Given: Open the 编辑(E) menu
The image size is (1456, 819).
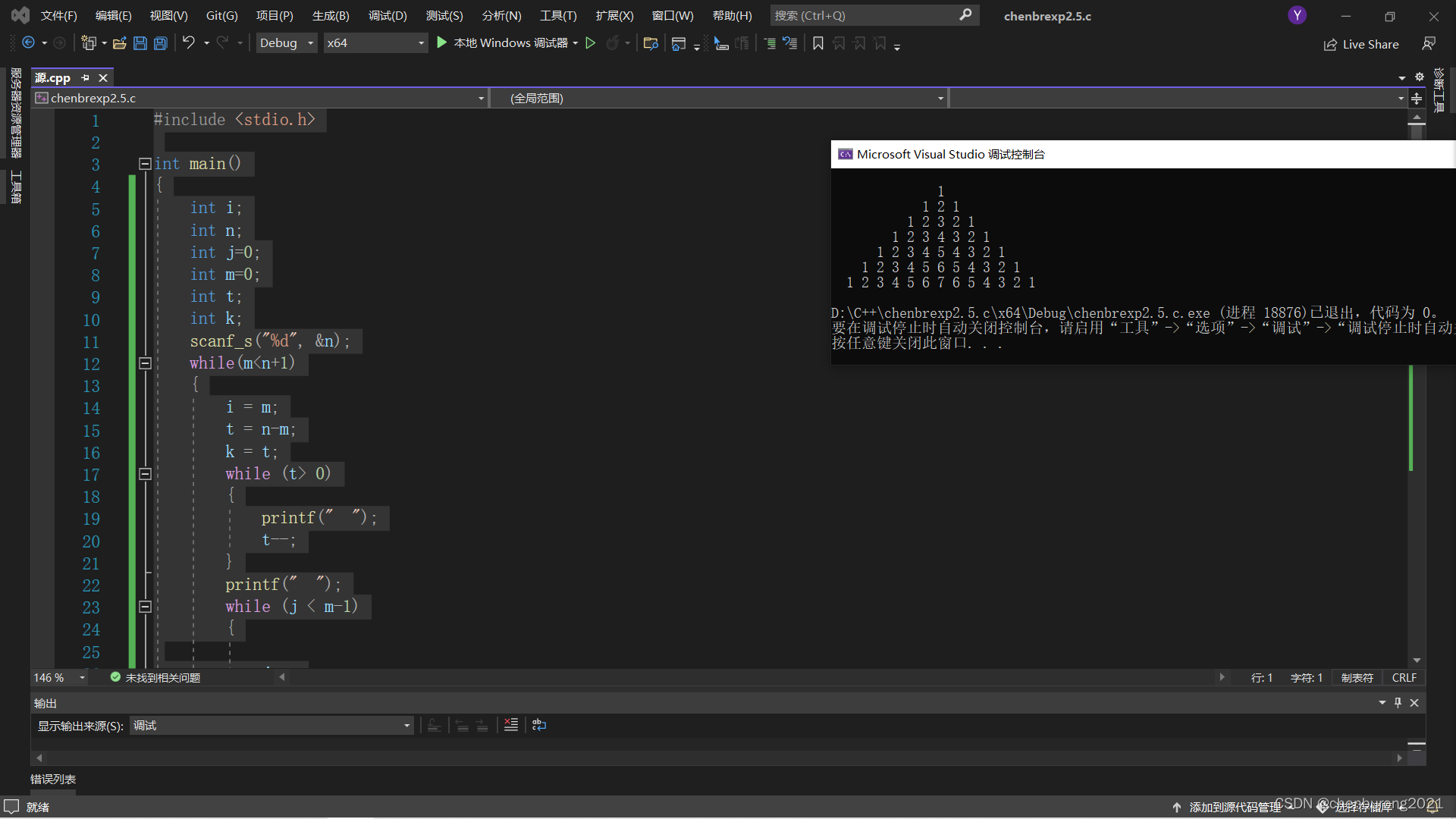Looking at the screenshot, I should [x=113, y=15].
